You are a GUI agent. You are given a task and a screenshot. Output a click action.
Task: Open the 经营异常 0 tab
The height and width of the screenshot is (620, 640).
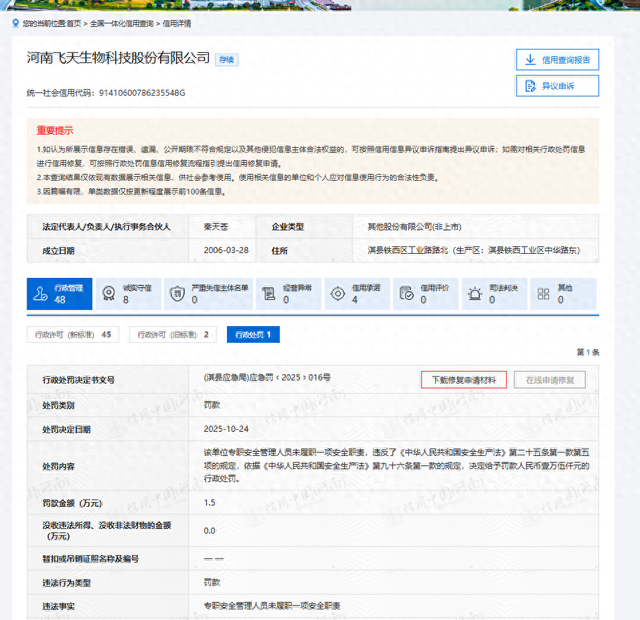point(288,294)
